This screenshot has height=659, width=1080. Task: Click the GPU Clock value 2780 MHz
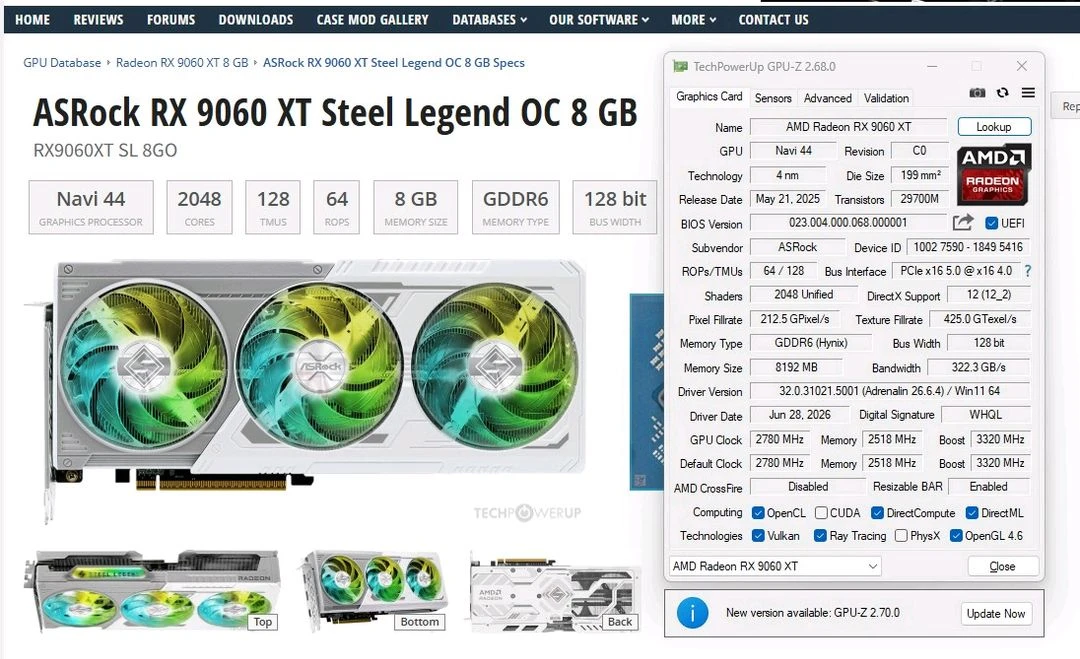tap(779, 439)
